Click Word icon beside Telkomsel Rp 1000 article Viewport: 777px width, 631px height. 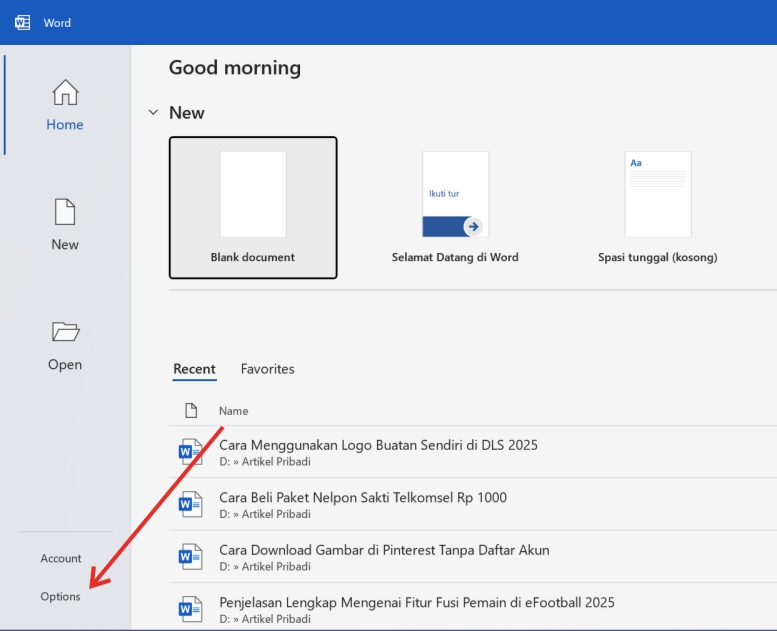pos(191,504)
